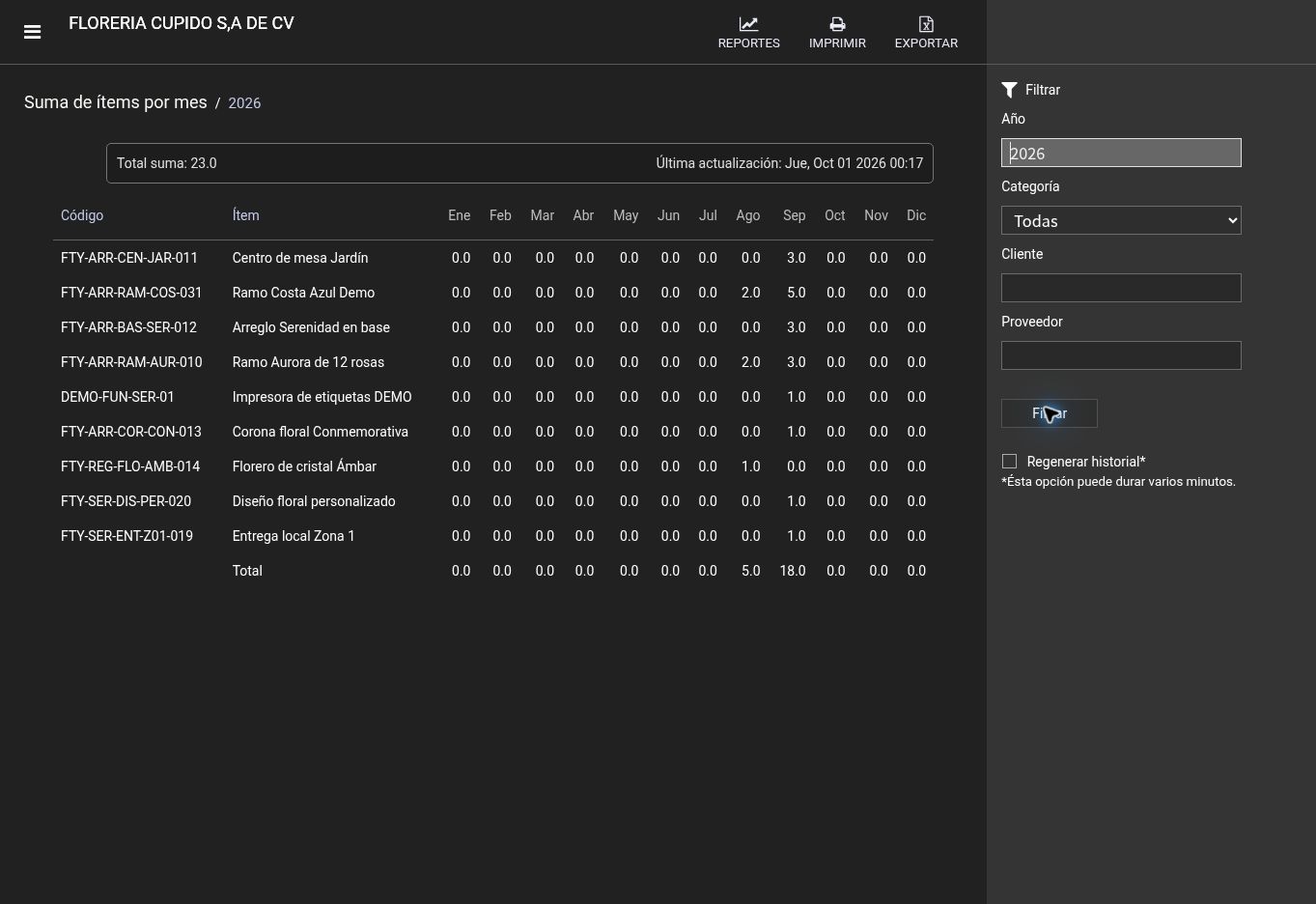This screenshot has width=1316, height=904.
Task: Click the Total row label
Action: click(x=247, y=571)
